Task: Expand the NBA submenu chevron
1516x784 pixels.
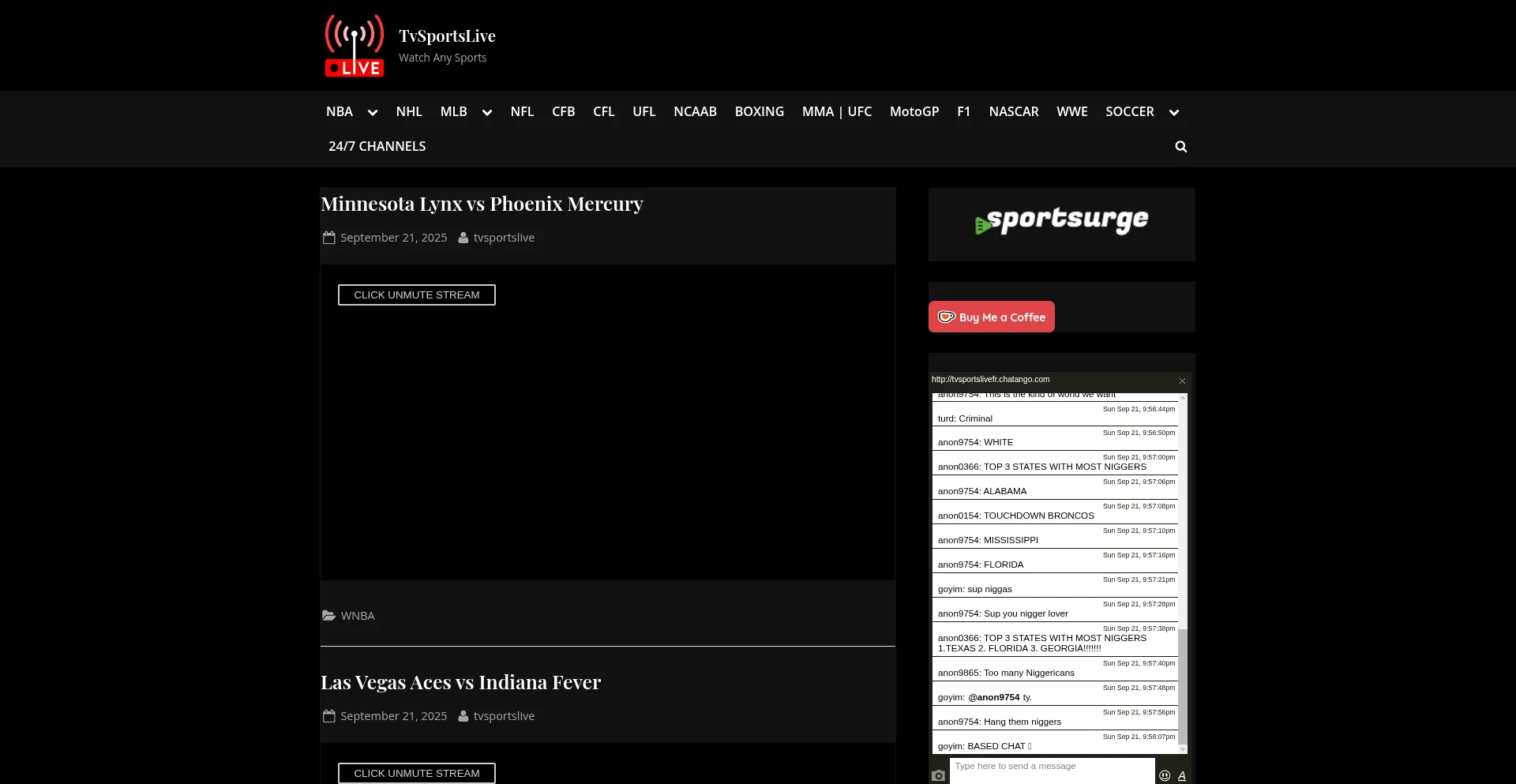Action: click(373, 113)
